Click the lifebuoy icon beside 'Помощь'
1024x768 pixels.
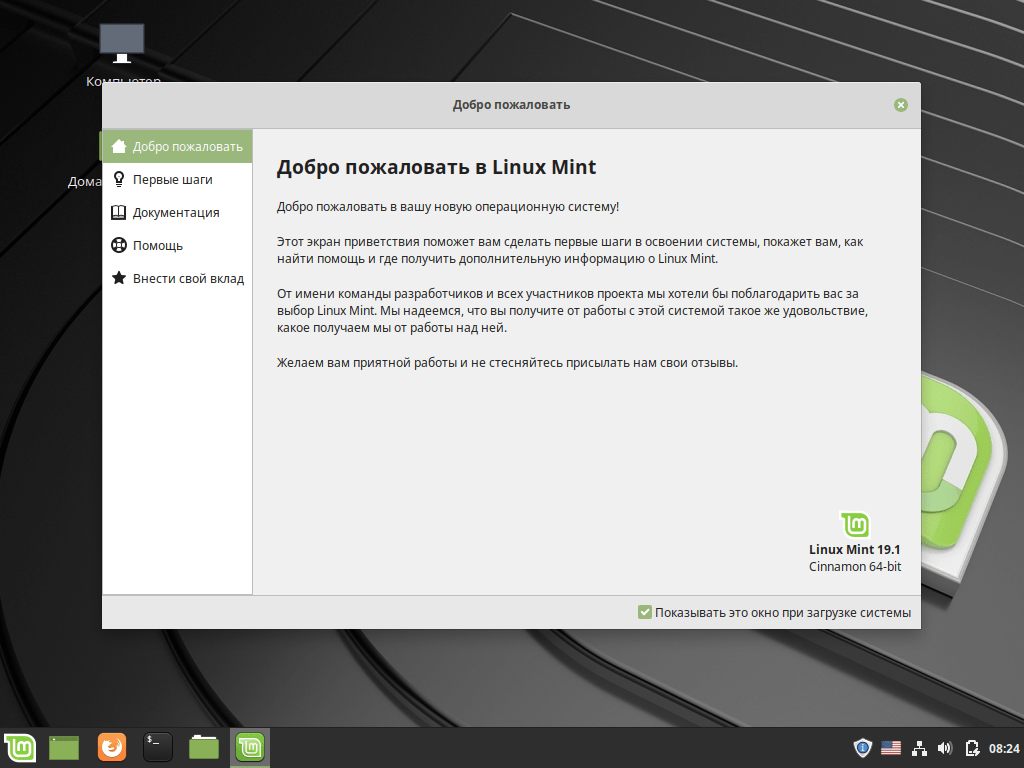119,245
